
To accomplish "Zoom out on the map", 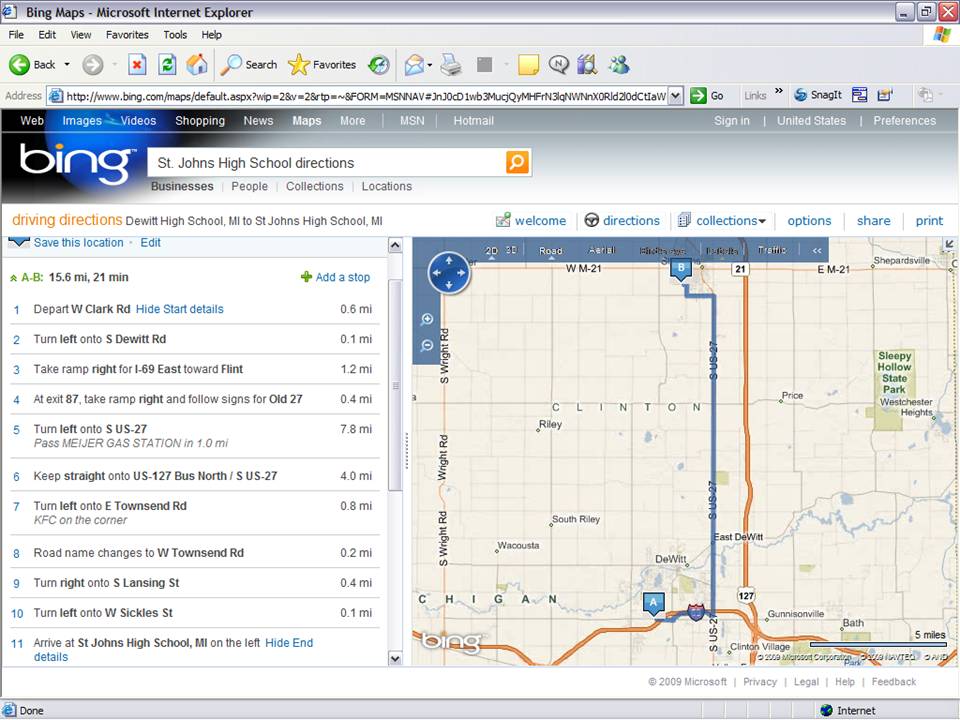I will (427, 346).
